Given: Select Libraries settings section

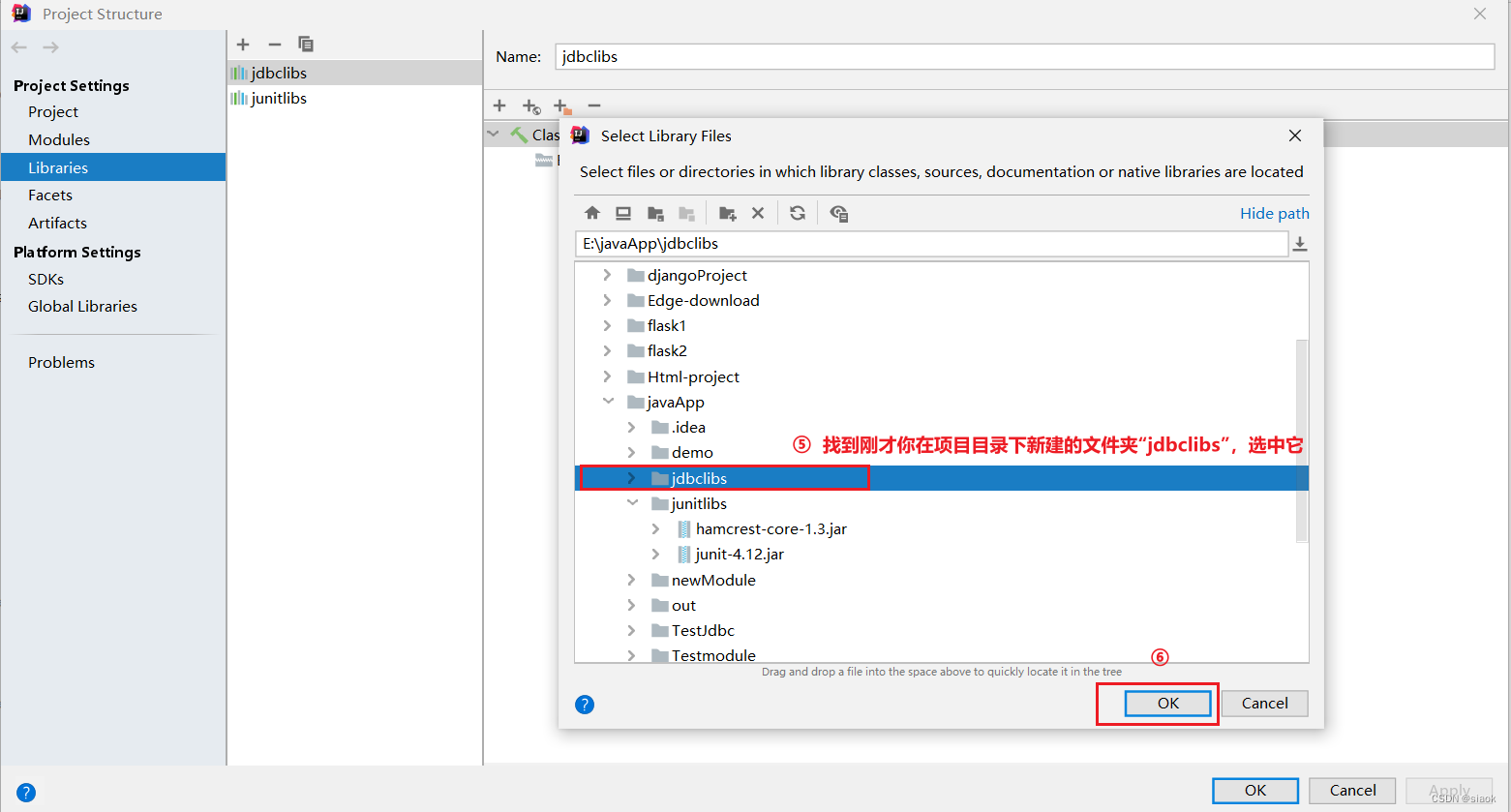Looking at the screenshot, I should tap(113, 167).
